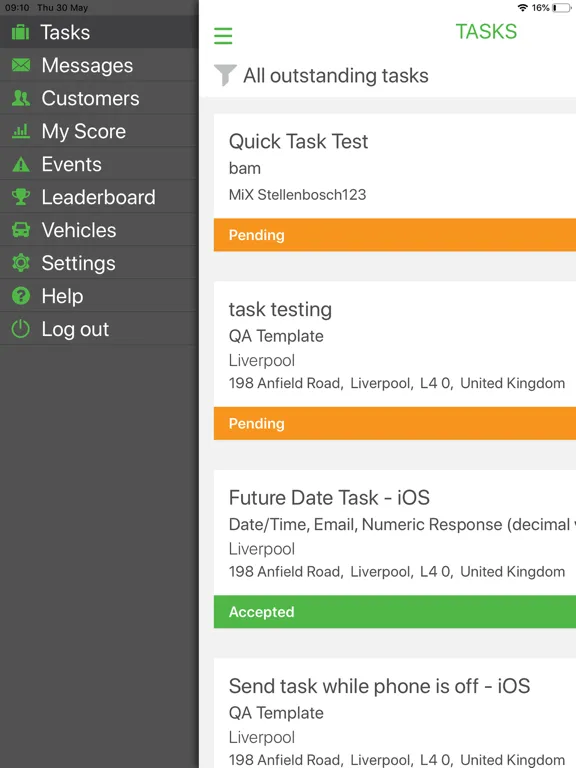Click the My Score bar chart icon
The height and width of the screenshot is (768, 576).
click(21, 131)
